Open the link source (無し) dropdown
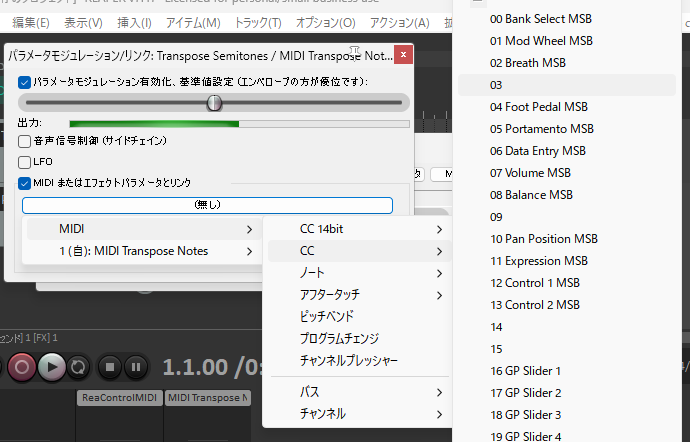The height and width of the screenshot is (442, 690). point(207,204)
